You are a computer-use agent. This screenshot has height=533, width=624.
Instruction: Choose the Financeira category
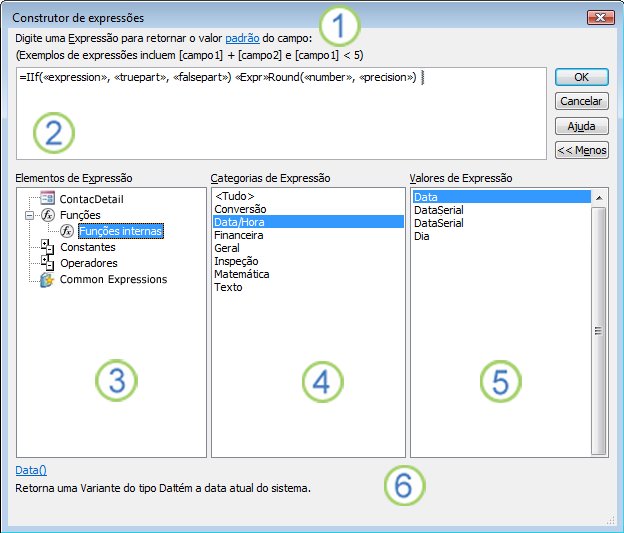(x=308, y=235)
